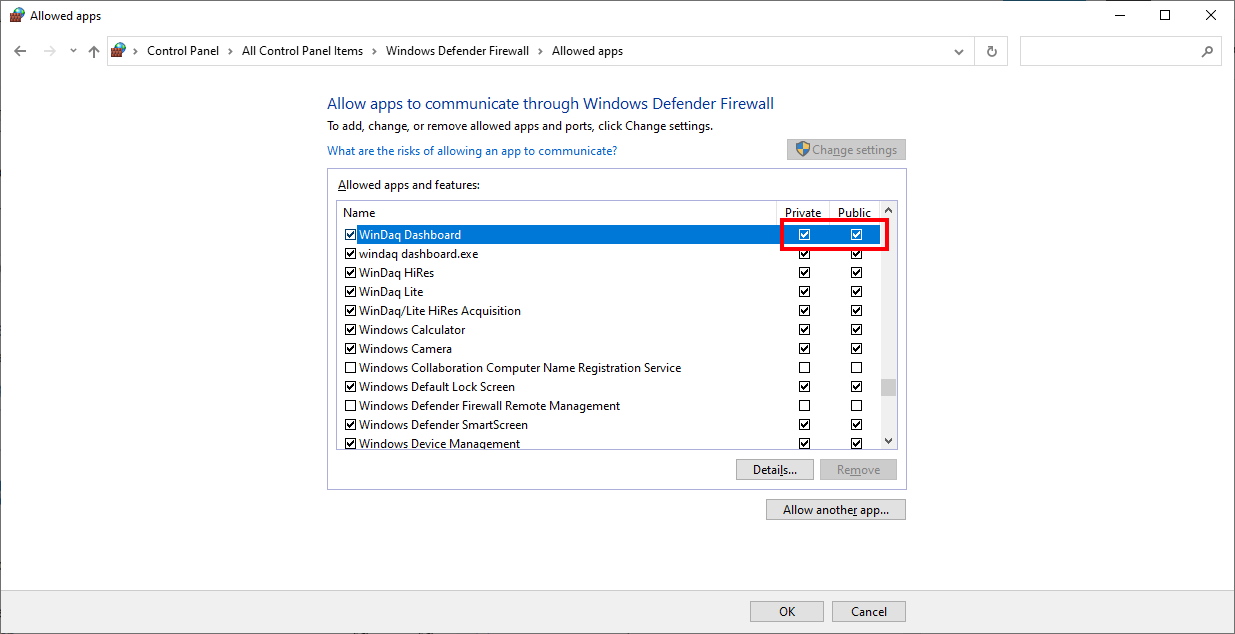This screenshot has width=1235, height=634.
Task: Click the Details button
Action: click(x=774, y=470)
